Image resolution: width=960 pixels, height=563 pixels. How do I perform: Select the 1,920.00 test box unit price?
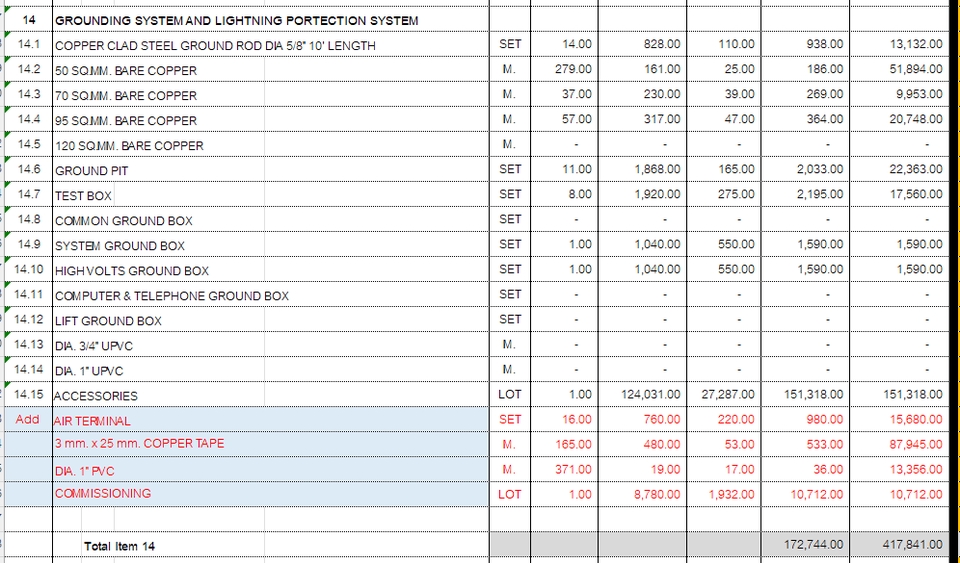(x=642, y=195)
